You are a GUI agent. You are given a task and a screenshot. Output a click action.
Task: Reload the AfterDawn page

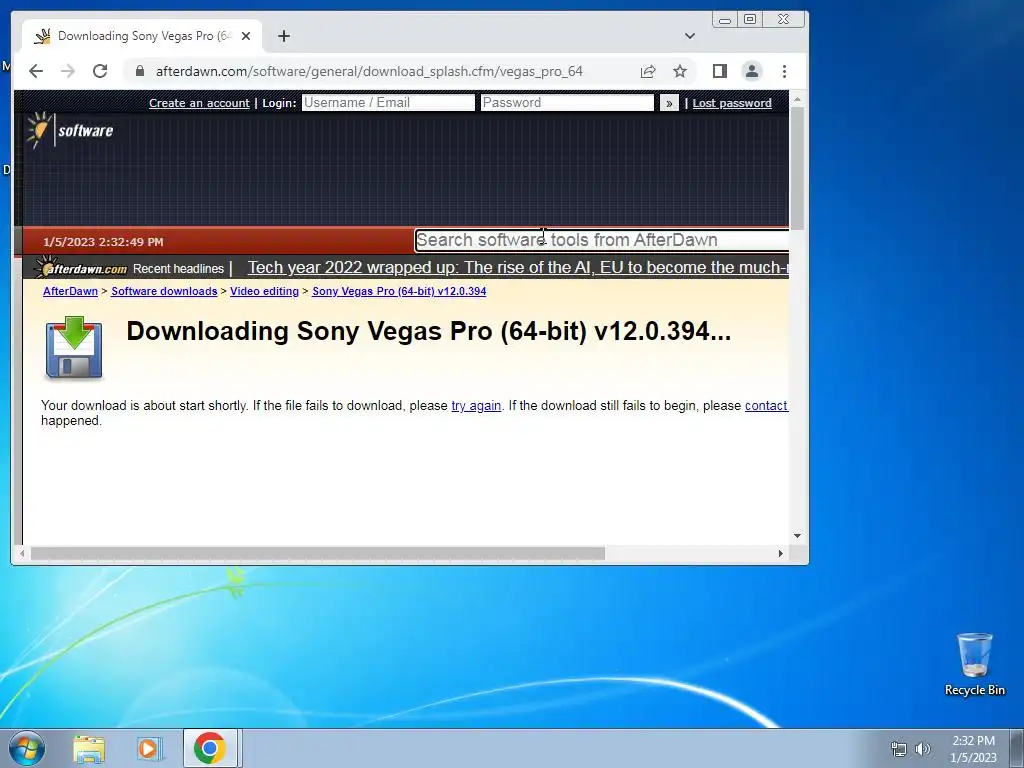[100, 71]
